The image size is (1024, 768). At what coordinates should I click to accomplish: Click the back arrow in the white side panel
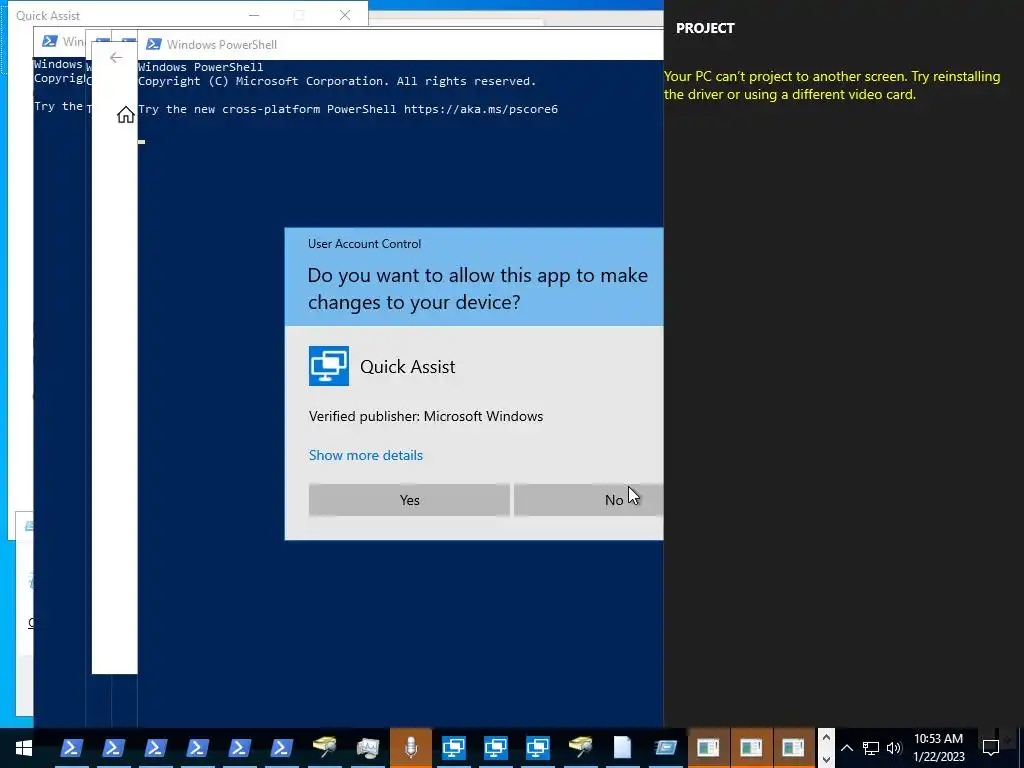(x=116, y=57)
